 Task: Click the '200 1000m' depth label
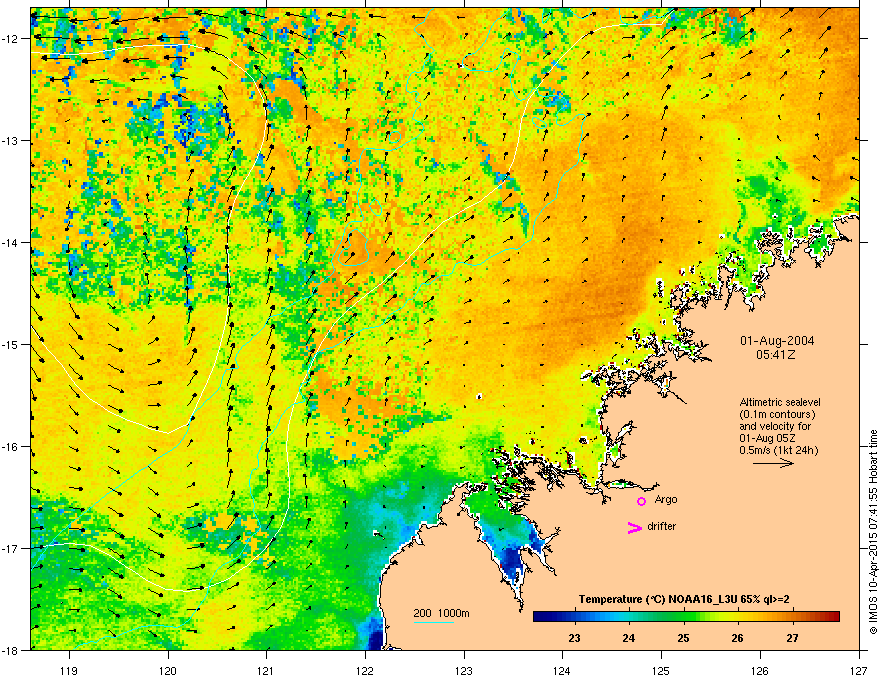(441, 613)
